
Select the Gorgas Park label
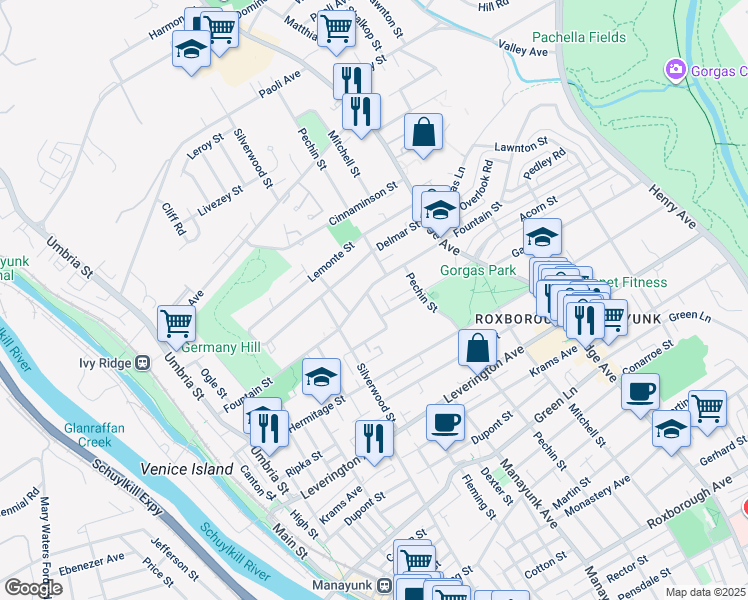[478, 270]
